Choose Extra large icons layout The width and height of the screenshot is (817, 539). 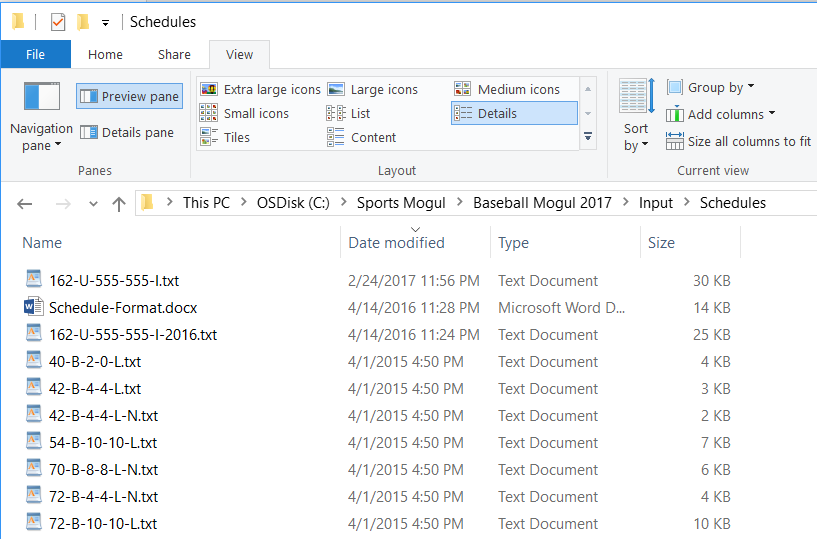coord(261,90)
